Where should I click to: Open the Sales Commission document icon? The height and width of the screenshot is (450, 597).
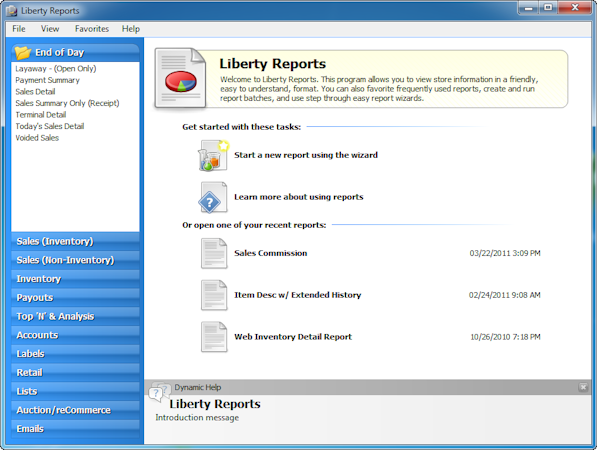(214, 253)
